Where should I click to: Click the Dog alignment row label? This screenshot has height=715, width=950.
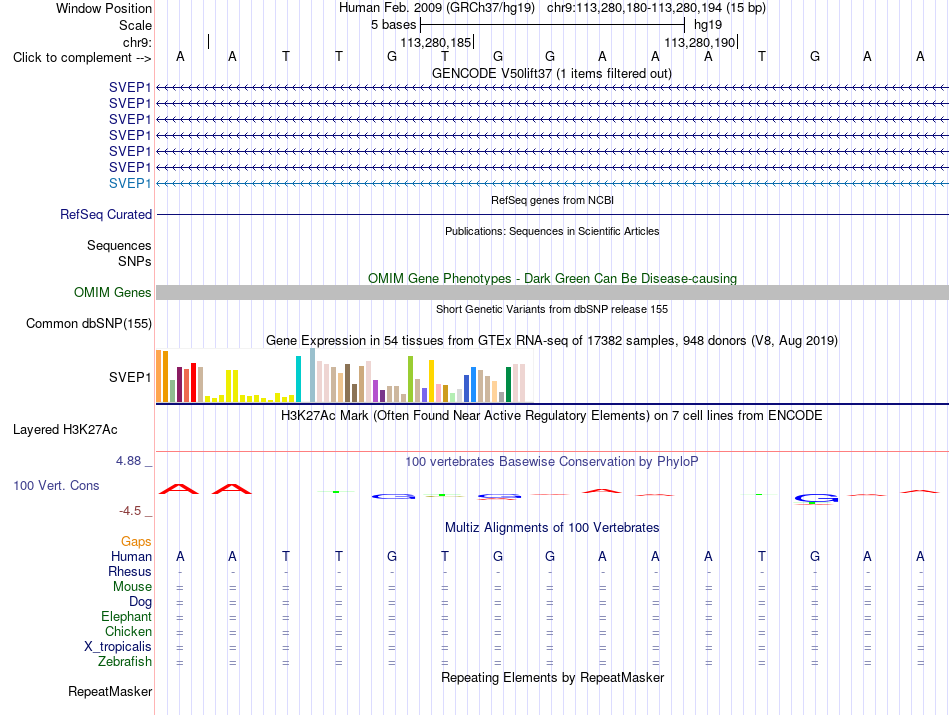coord(140,602)
